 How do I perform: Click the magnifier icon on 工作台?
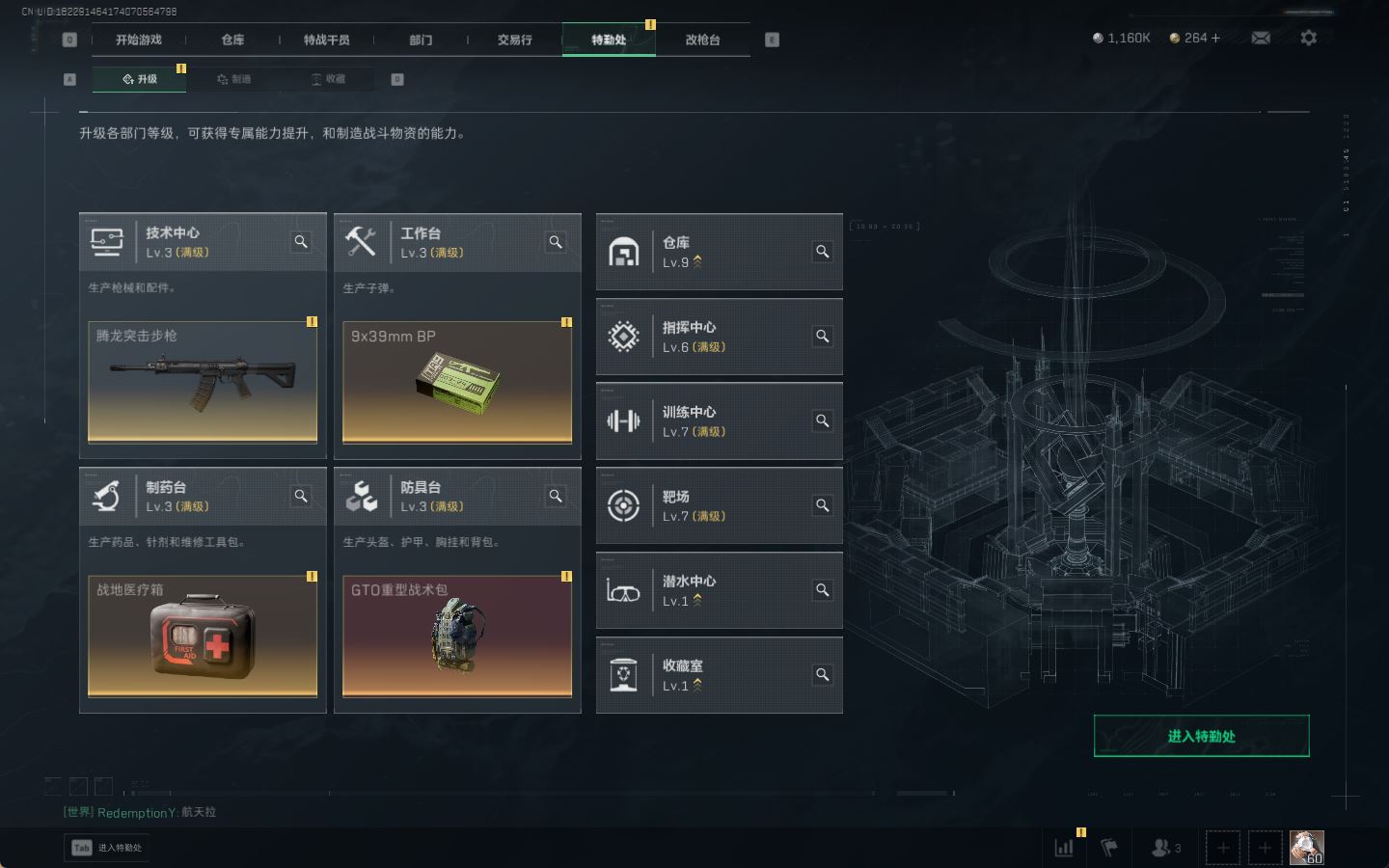coord(556,242)
